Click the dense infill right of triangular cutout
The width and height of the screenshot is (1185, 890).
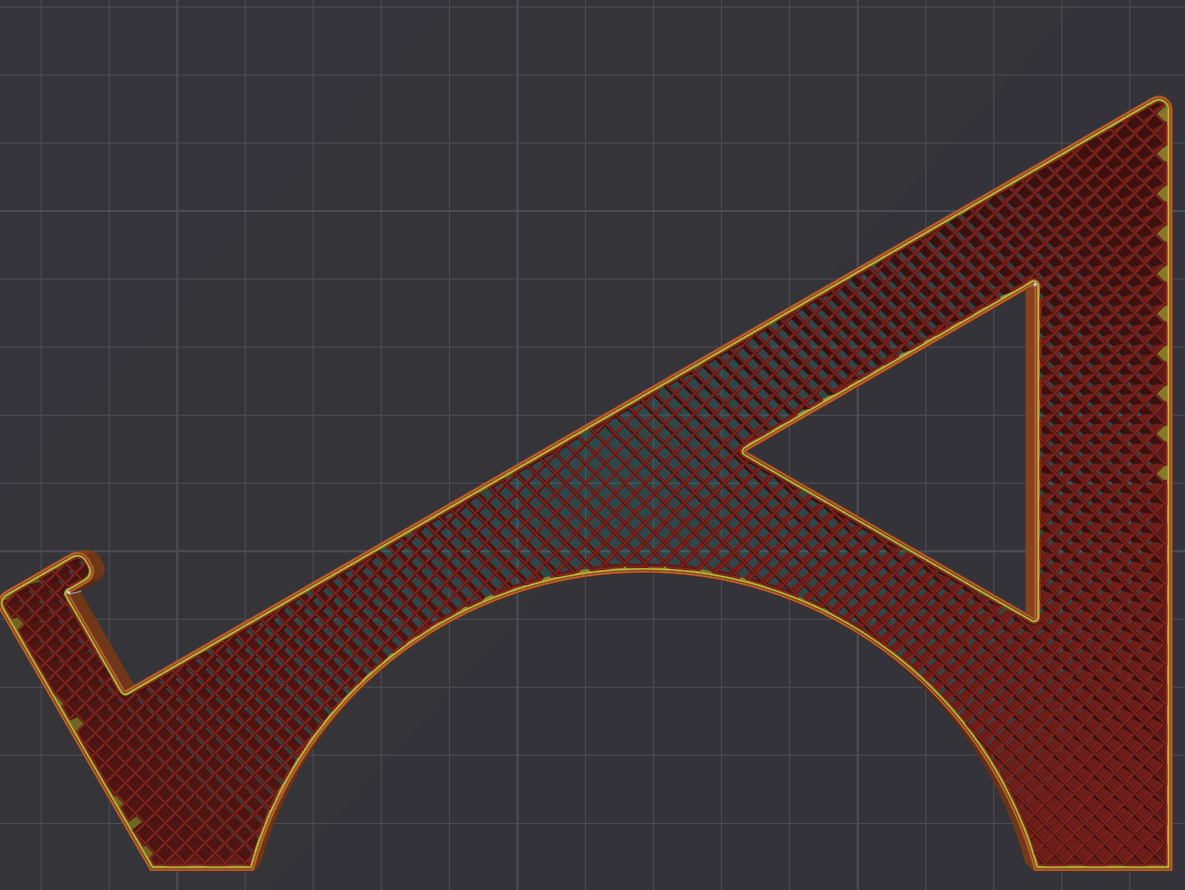(x=1100, y=450)
